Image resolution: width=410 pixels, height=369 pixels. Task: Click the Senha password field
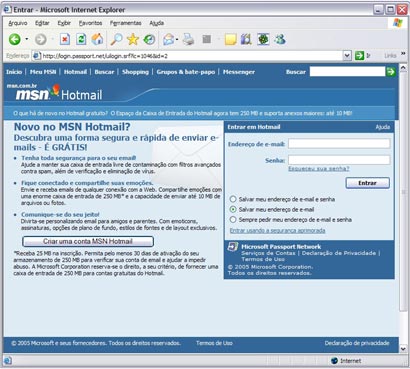click(339, 160)
